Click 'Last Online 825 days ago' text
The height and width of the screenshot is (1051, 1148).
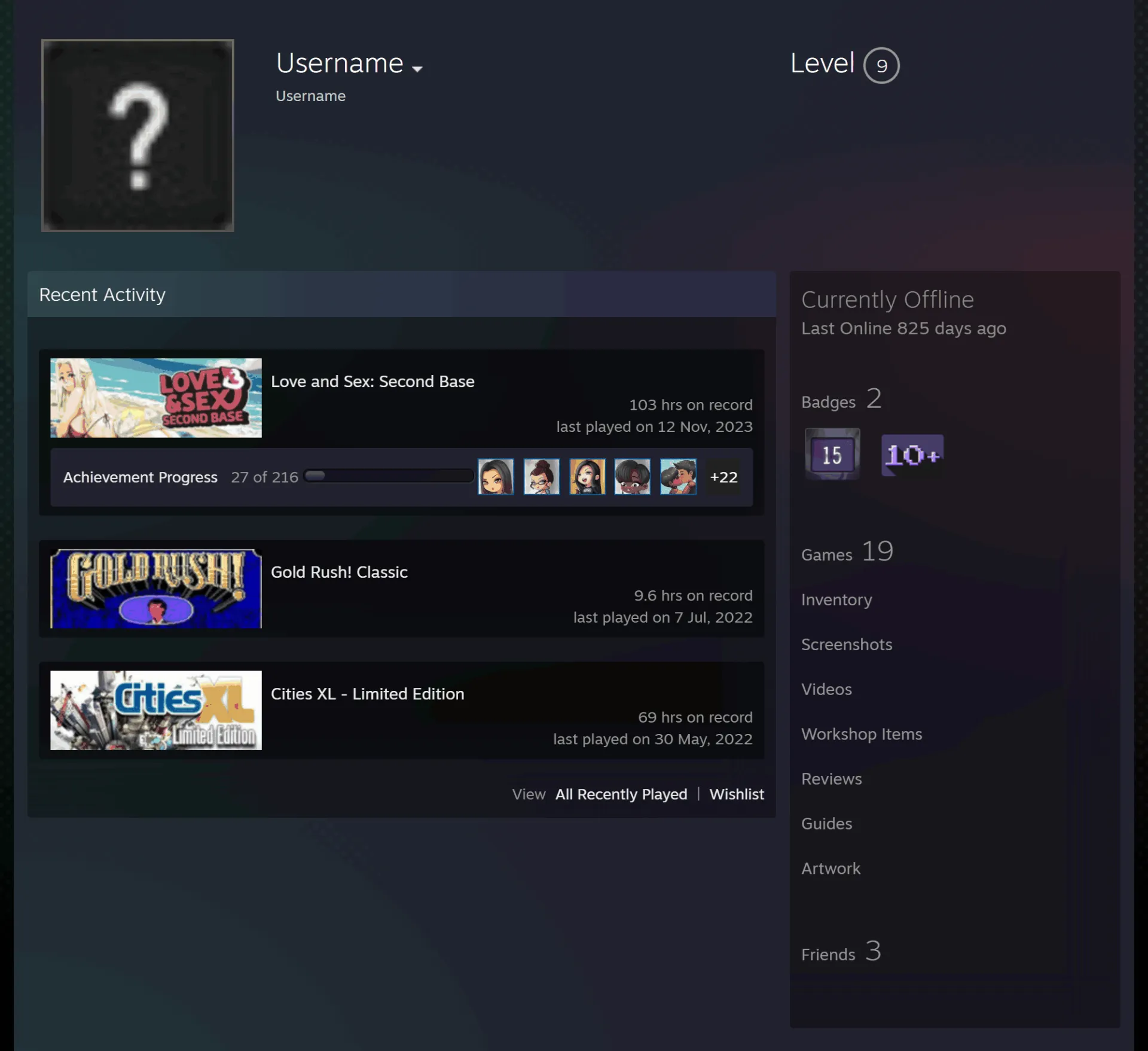tap(903, 329)
